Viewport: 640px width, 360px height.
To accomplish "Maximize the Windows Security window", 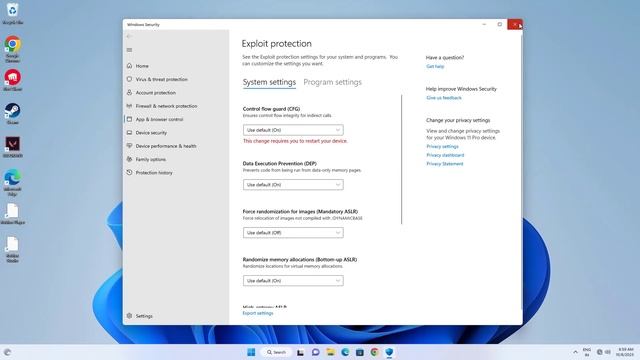I will (x=500, y=24).
